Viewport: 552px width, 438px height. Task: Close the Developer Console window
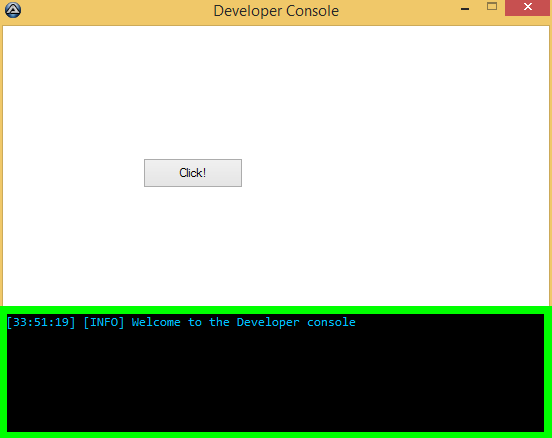tap(528, 8)
